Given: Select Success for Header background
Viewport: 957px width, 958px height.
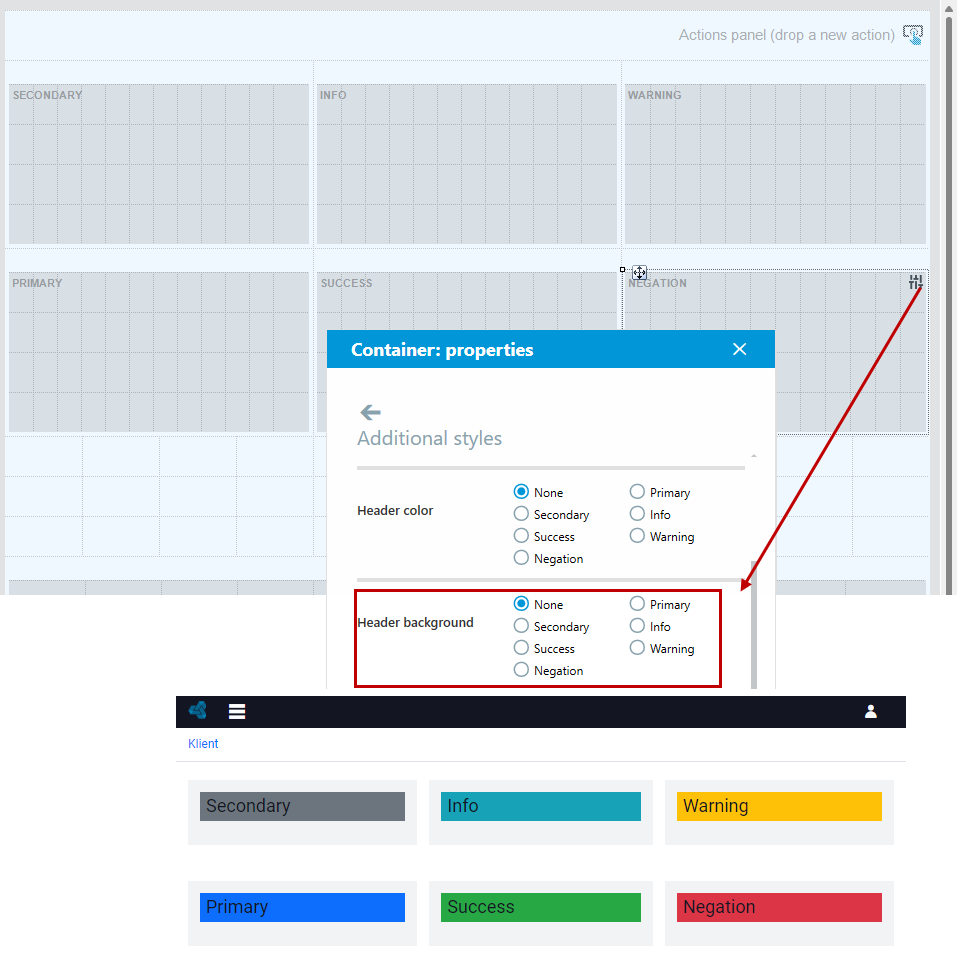Looking at the screenshot, I should coord(521,648).
